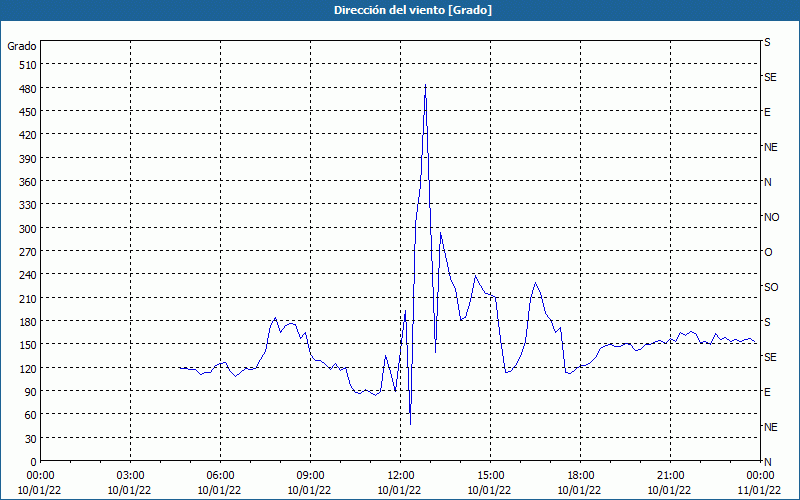Click the 'N' compass label at 0 level
The height and width of the screenshot is (500, 800).
[x=768, y=462]
